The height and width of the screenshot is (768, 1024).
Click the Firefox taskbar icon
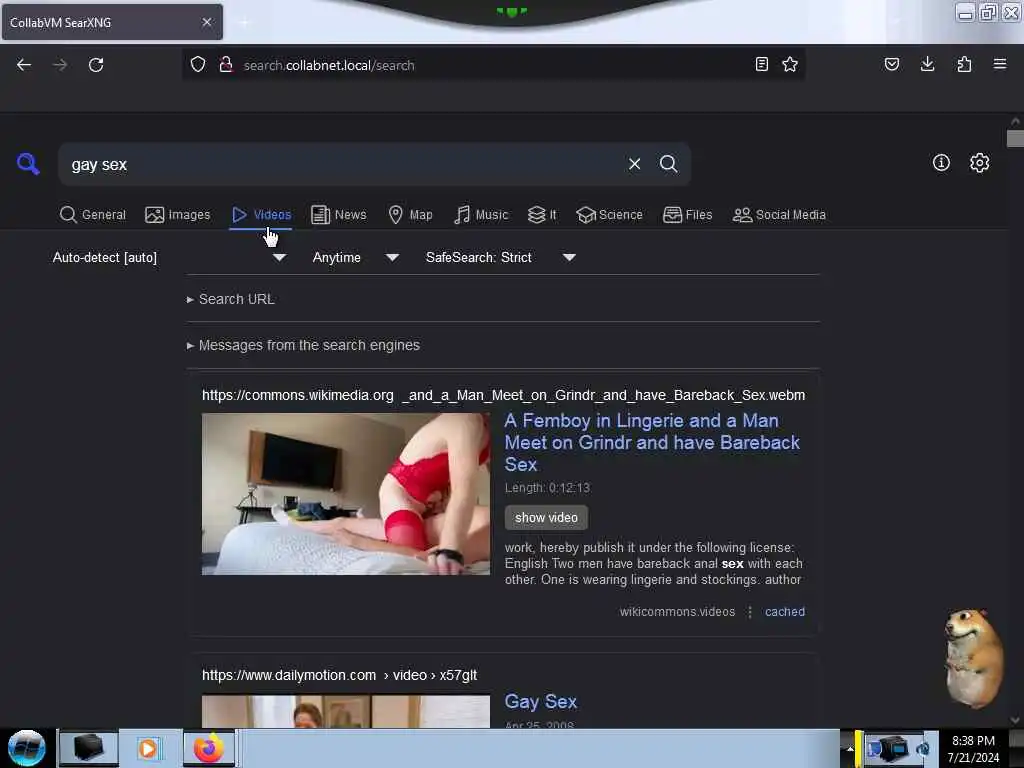(x=209, y=748)
